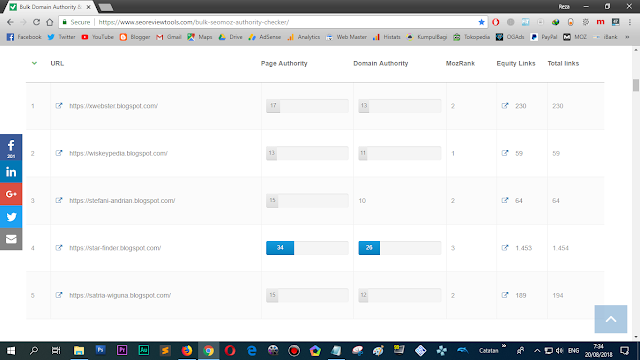Toggle the bookmark star in address bar
640x360 pixels.
(x=481, y=22)
